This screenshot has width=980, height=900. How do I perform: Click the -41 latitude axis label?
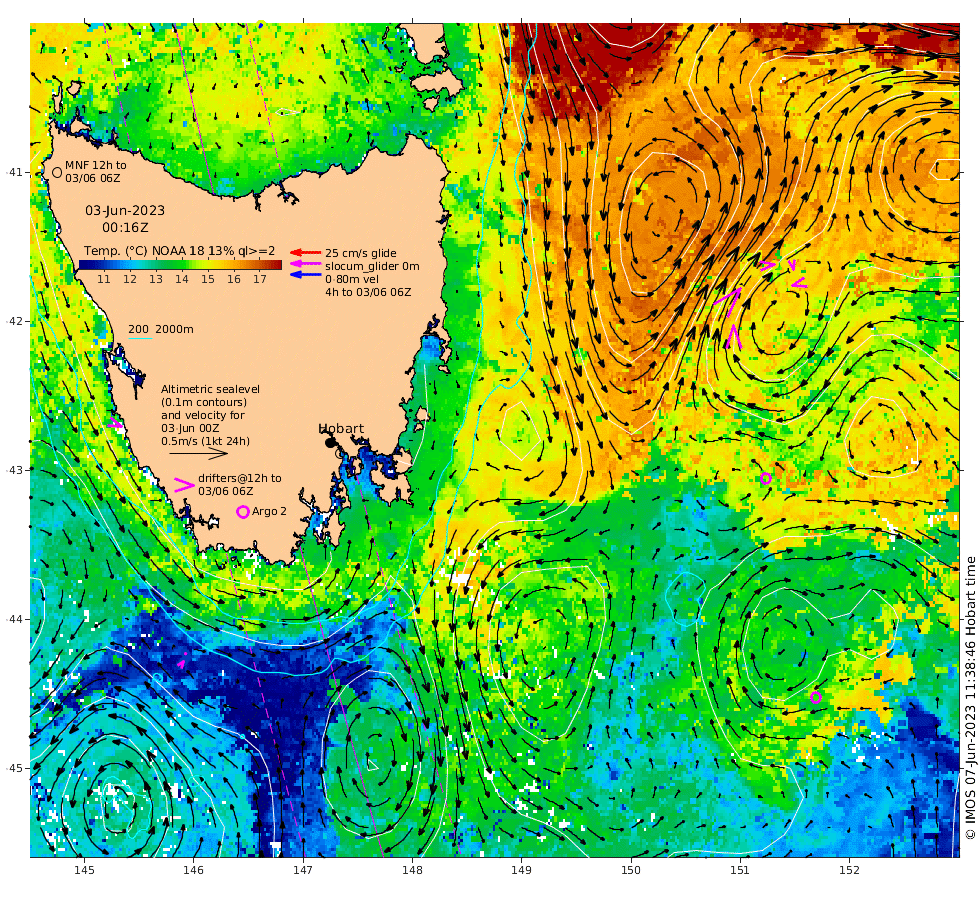(13, 172)
